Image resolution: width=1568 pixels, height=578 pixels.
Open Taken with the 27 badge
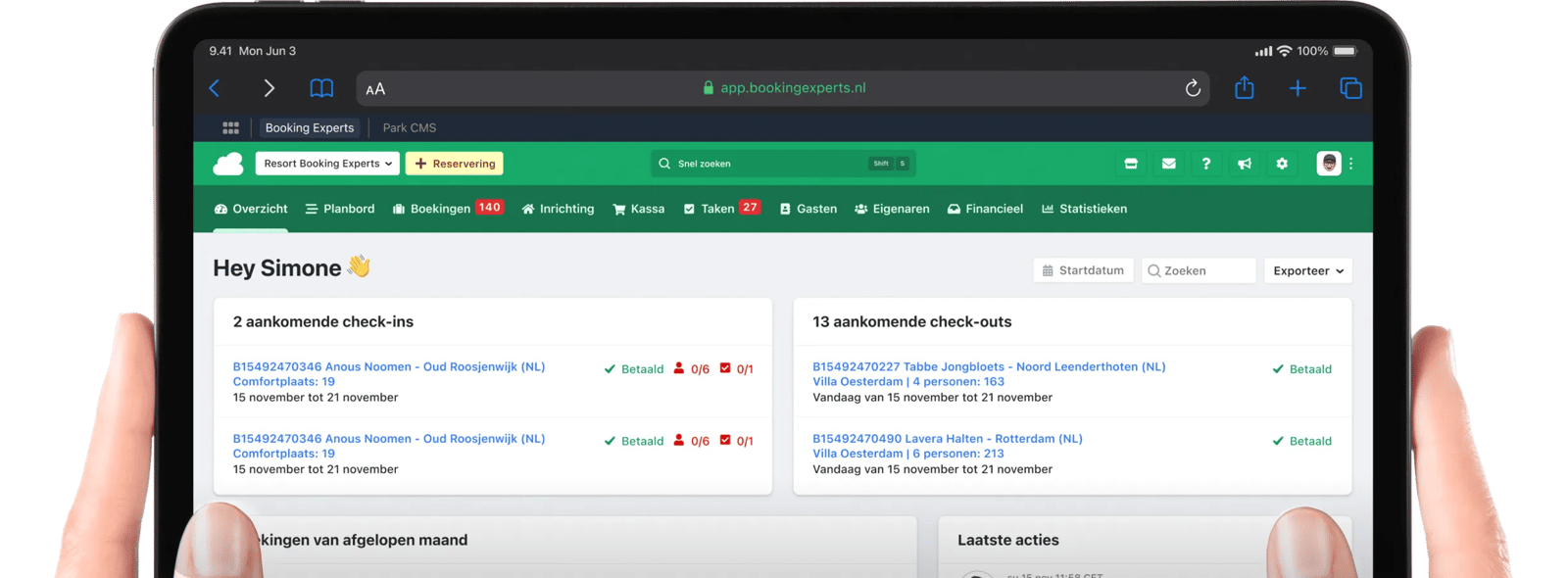[722, 209]
